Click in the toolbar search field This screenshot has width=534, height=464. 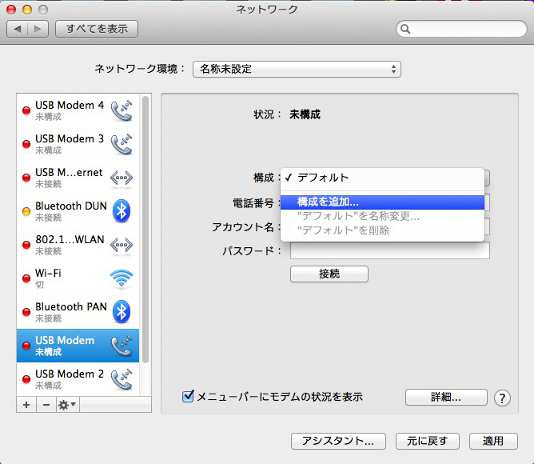(461, 29)
